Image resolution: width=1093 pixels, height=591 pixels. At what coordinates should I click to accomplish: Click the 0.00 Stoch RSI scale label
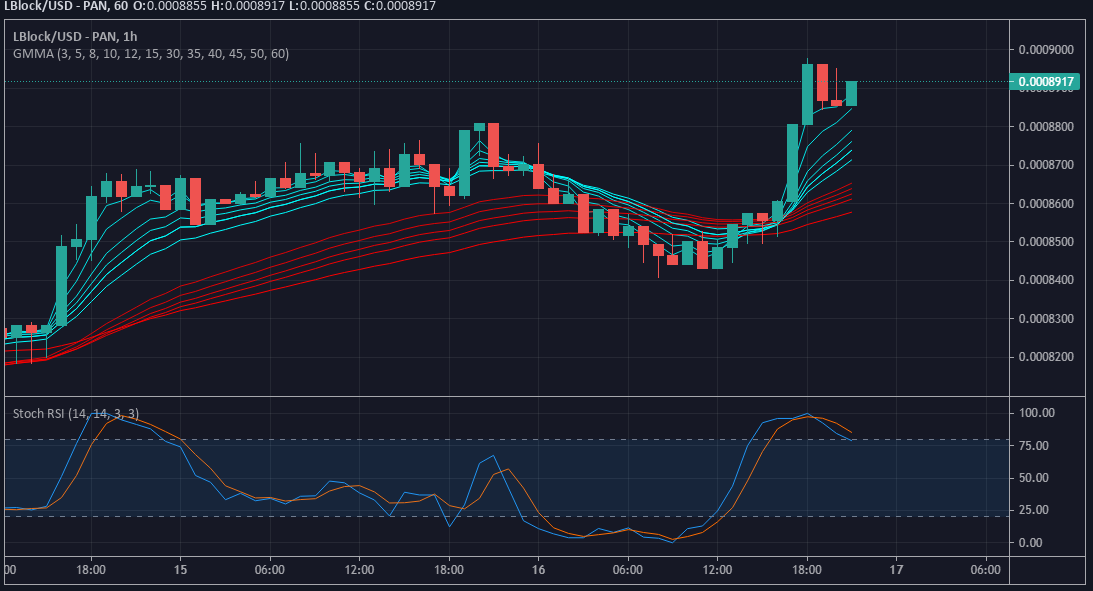(1031, 542)
